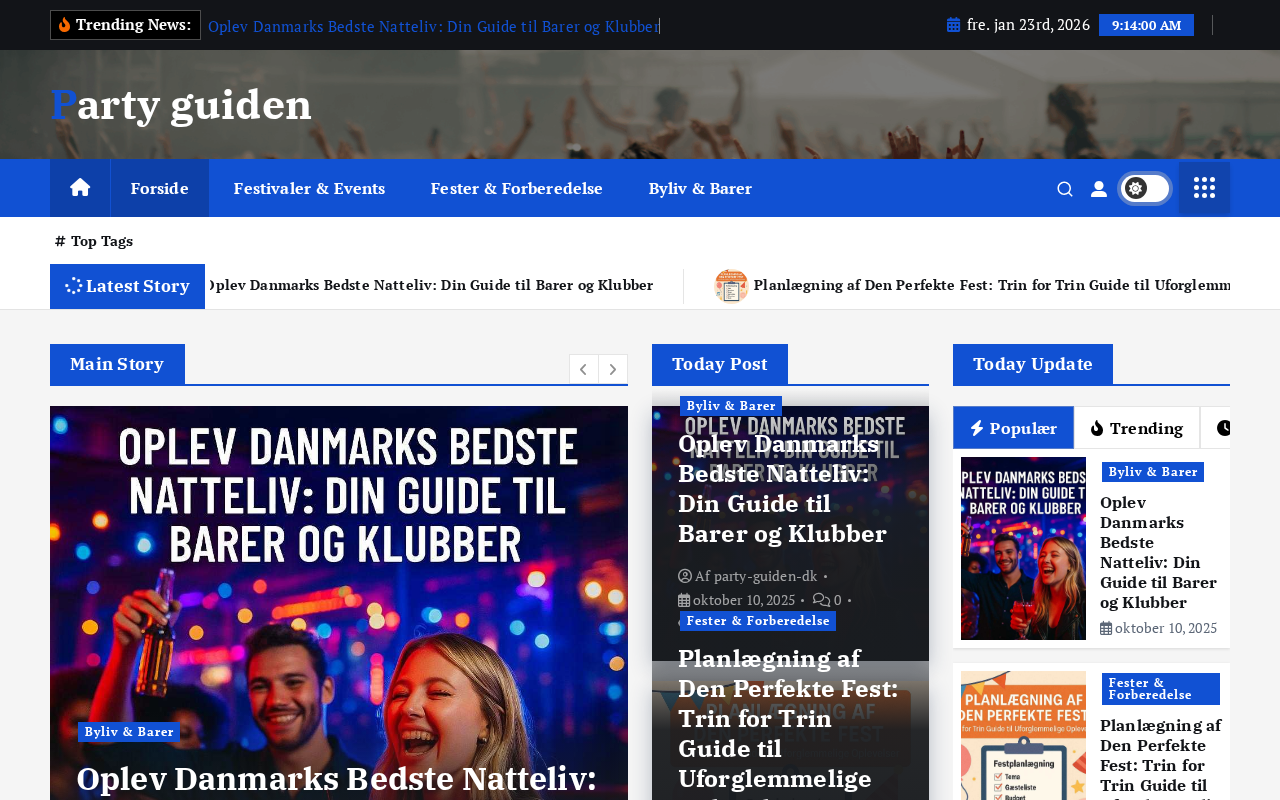Click the user account icon
Screen dimensions: 1280x800
click(x=1099, y=189)
